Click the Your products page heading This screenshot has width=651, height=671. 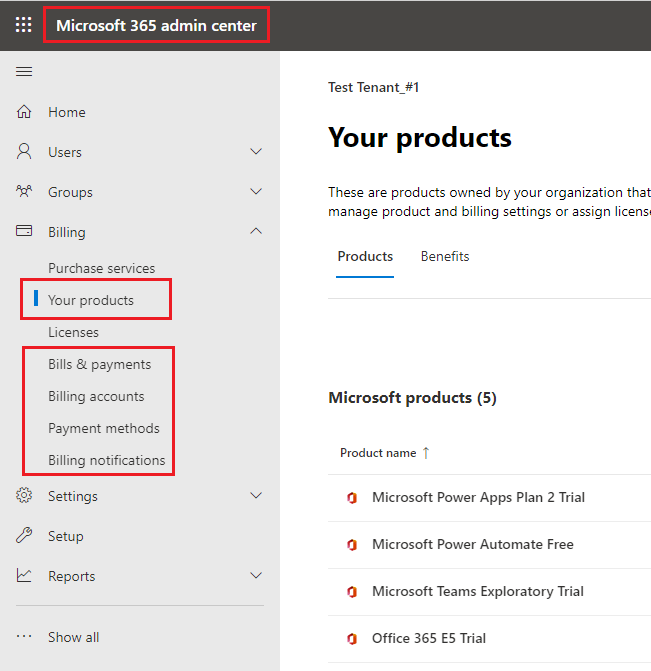tap(420, 138)
